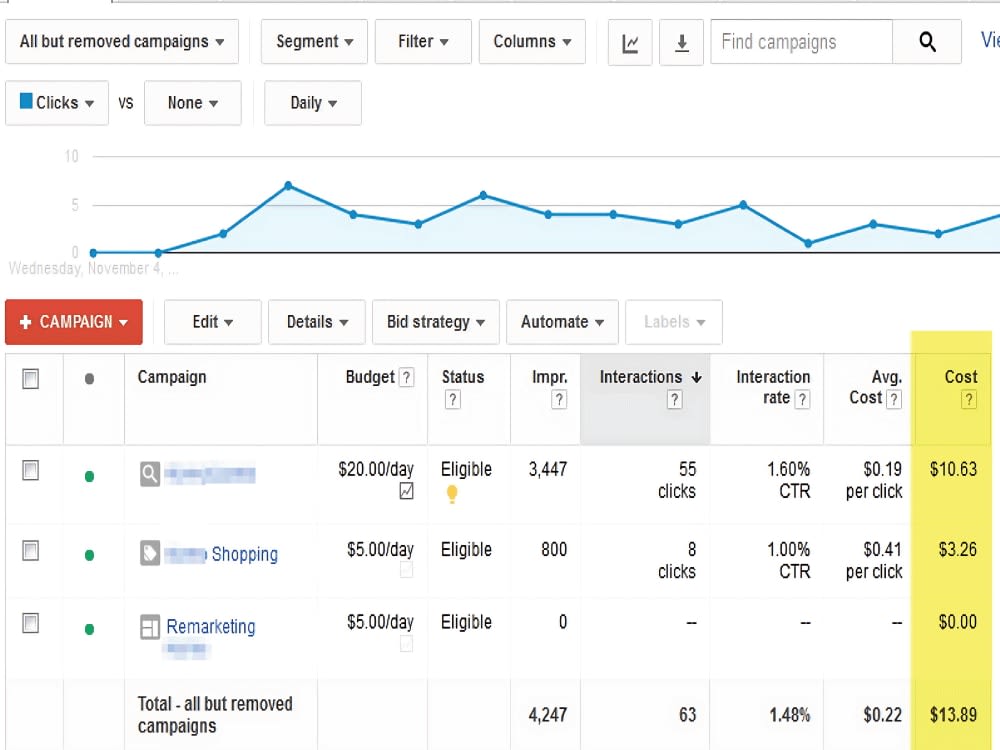Open the Shopping campaign link

245,554
